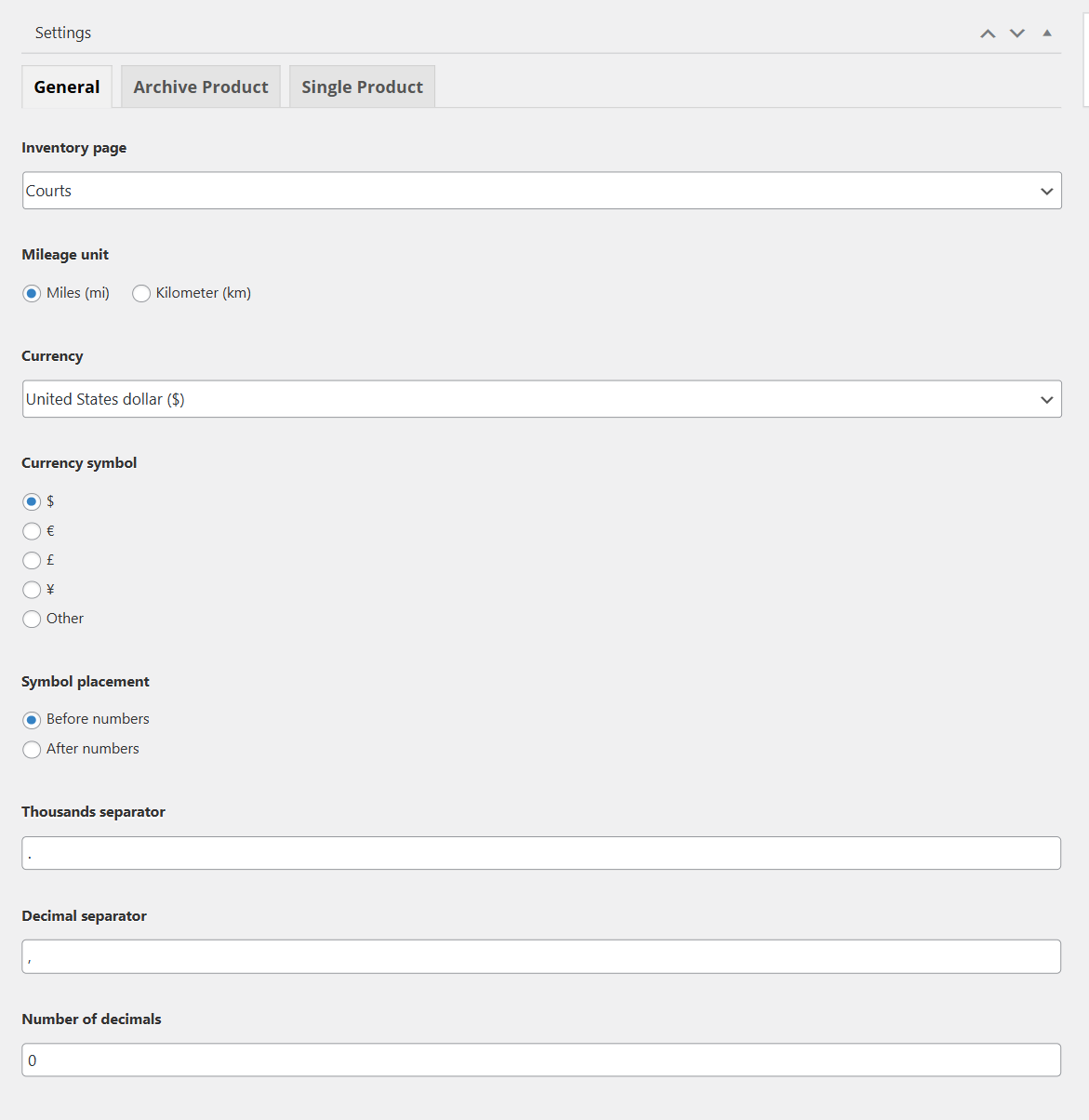Select Kilometer (km) mileage unit
Image resolution: width=1089 pixels, height=1120 pixels.
(x=141, y=293)
